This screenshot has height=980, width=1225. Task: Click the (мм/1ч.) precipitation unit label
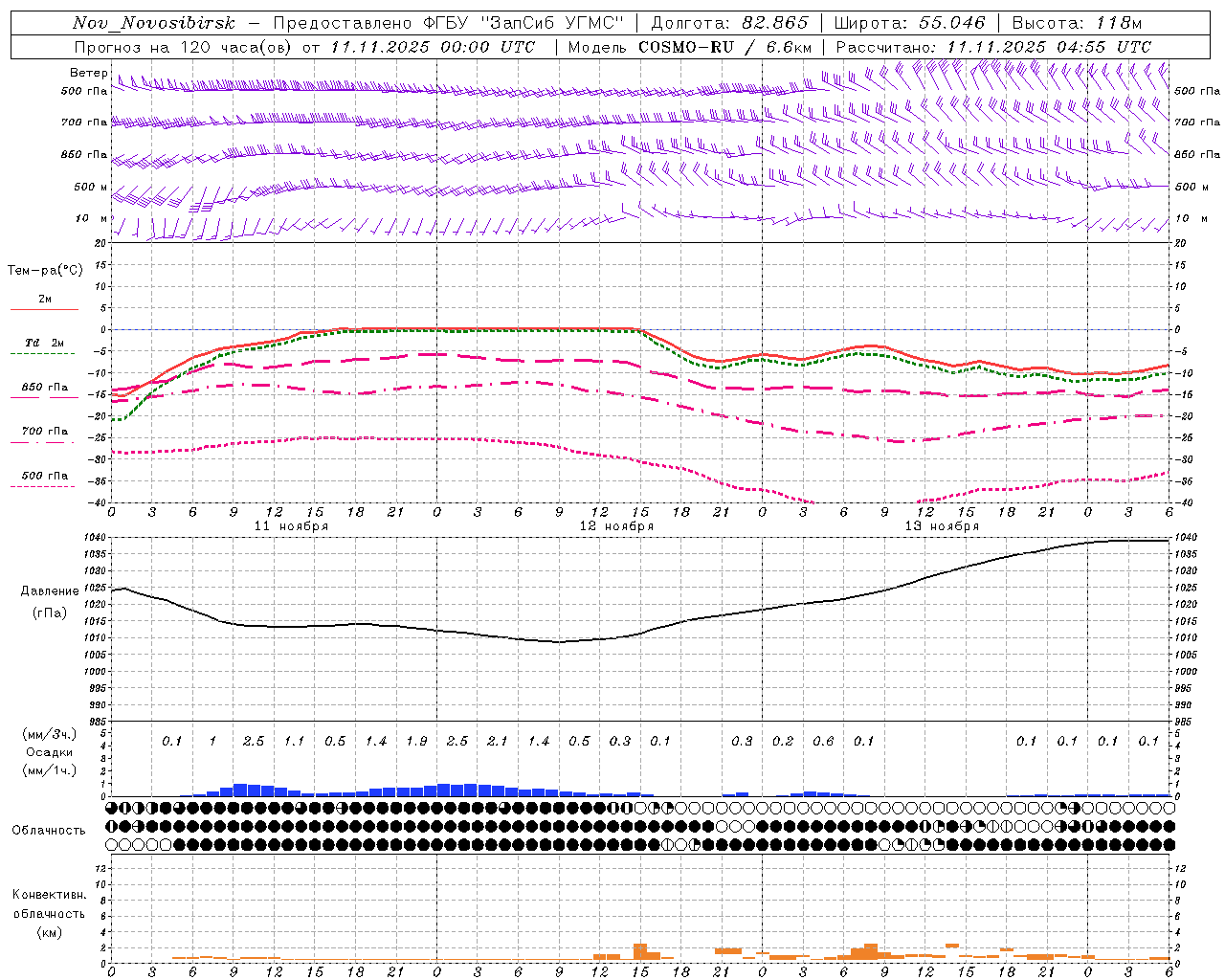50,770
